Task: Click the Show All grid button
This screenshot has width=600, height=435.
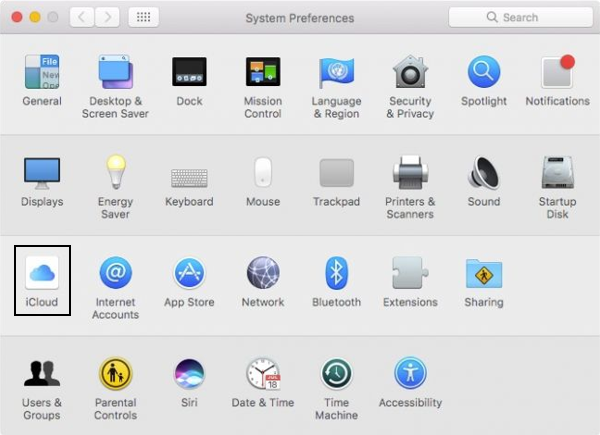Action: point(143,17)
